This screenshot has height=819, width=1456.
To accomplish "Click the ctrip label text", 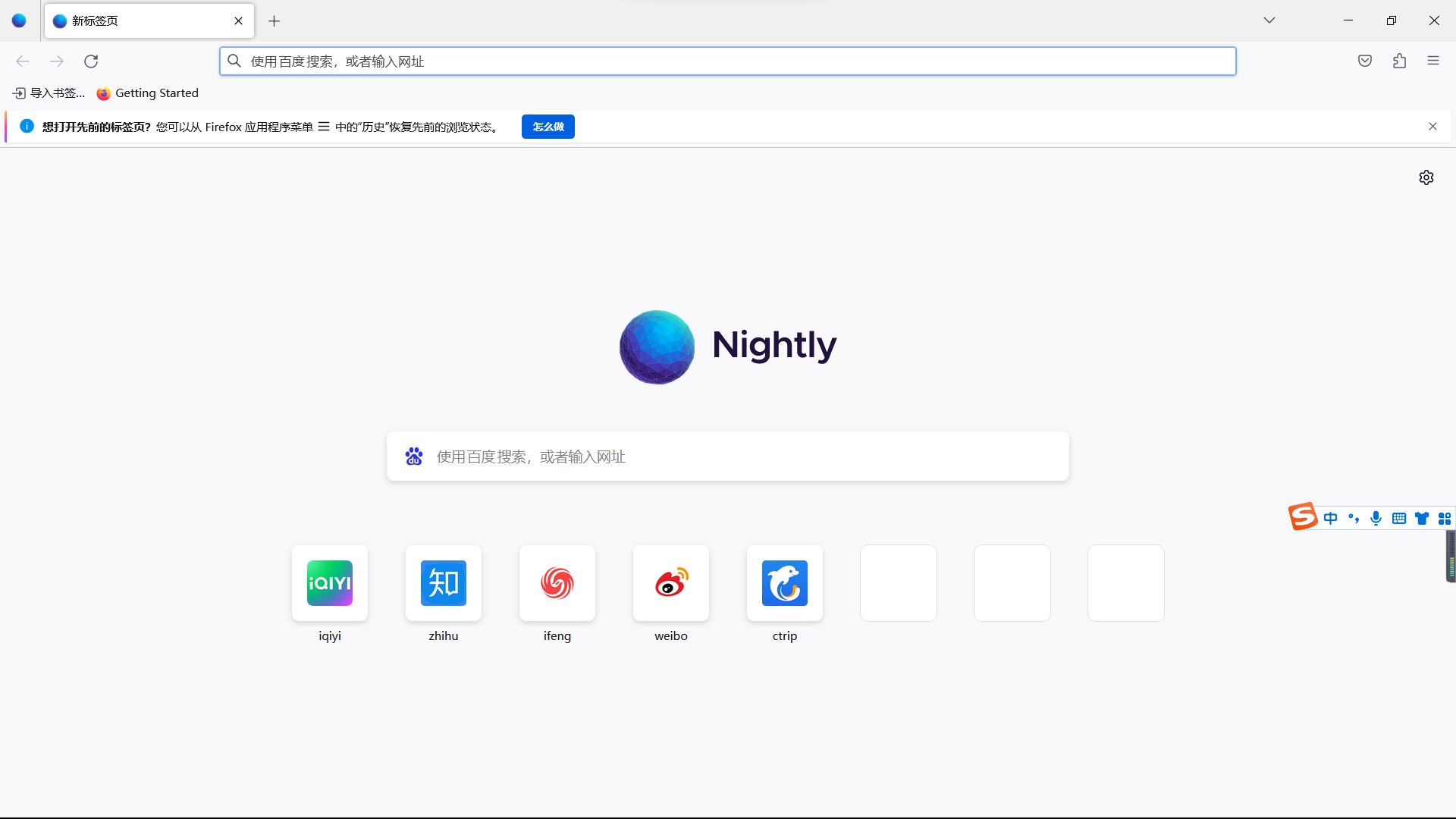I will pyautogui.click(x=785, y=636).
